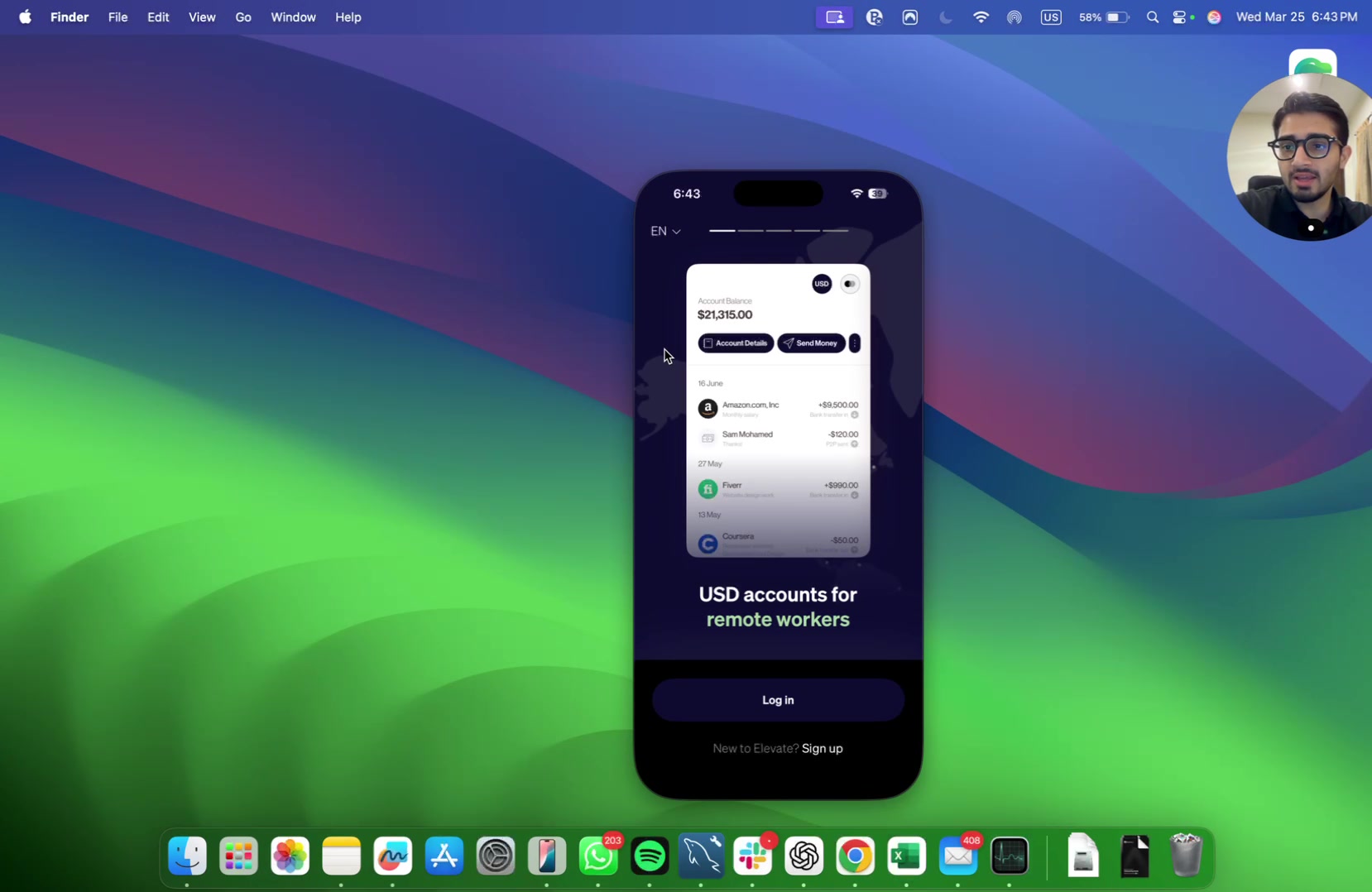Open Slack in the dock
Image resolution: width=1372 pixels, height=892 pixels.
[752, 856]
